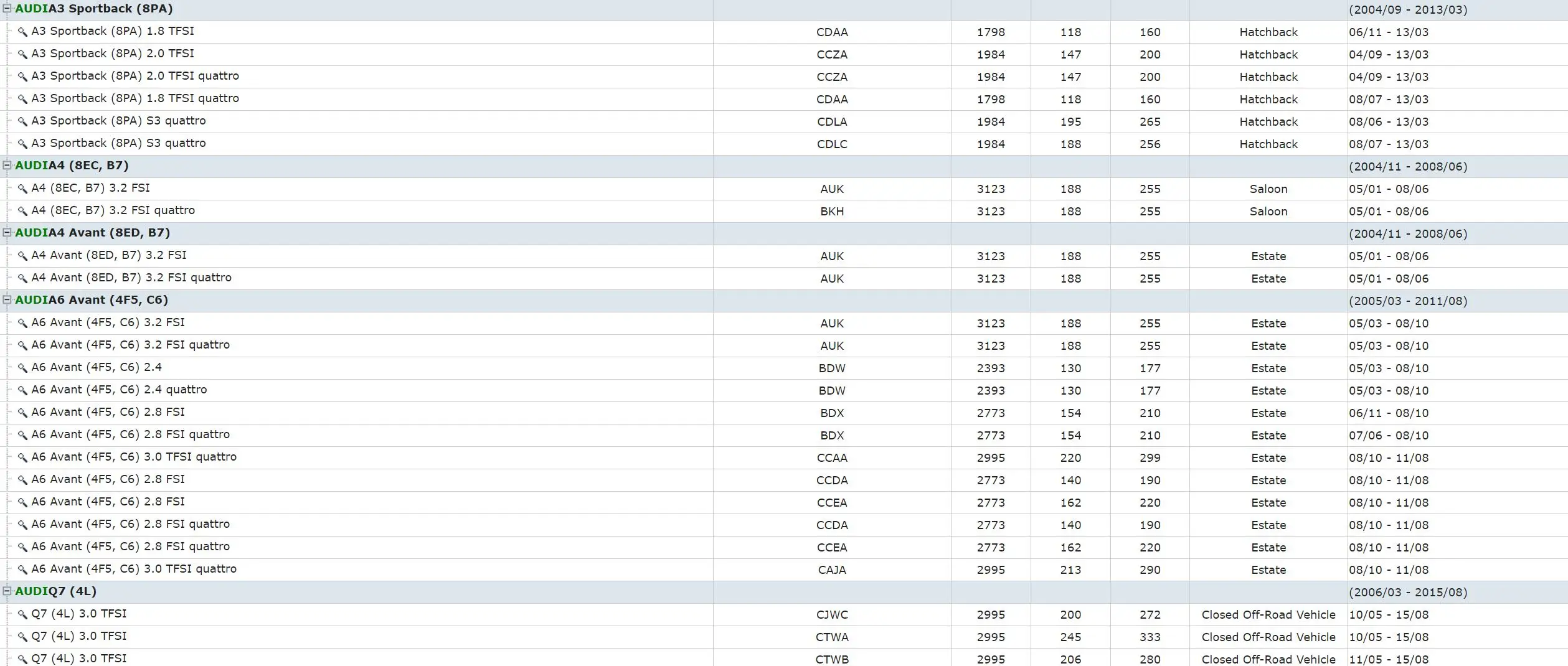Screen dimensions: 1568x666
Task: Click magnifier icon for A6 Avant 2.4 quattro
Action: (22, 390)
